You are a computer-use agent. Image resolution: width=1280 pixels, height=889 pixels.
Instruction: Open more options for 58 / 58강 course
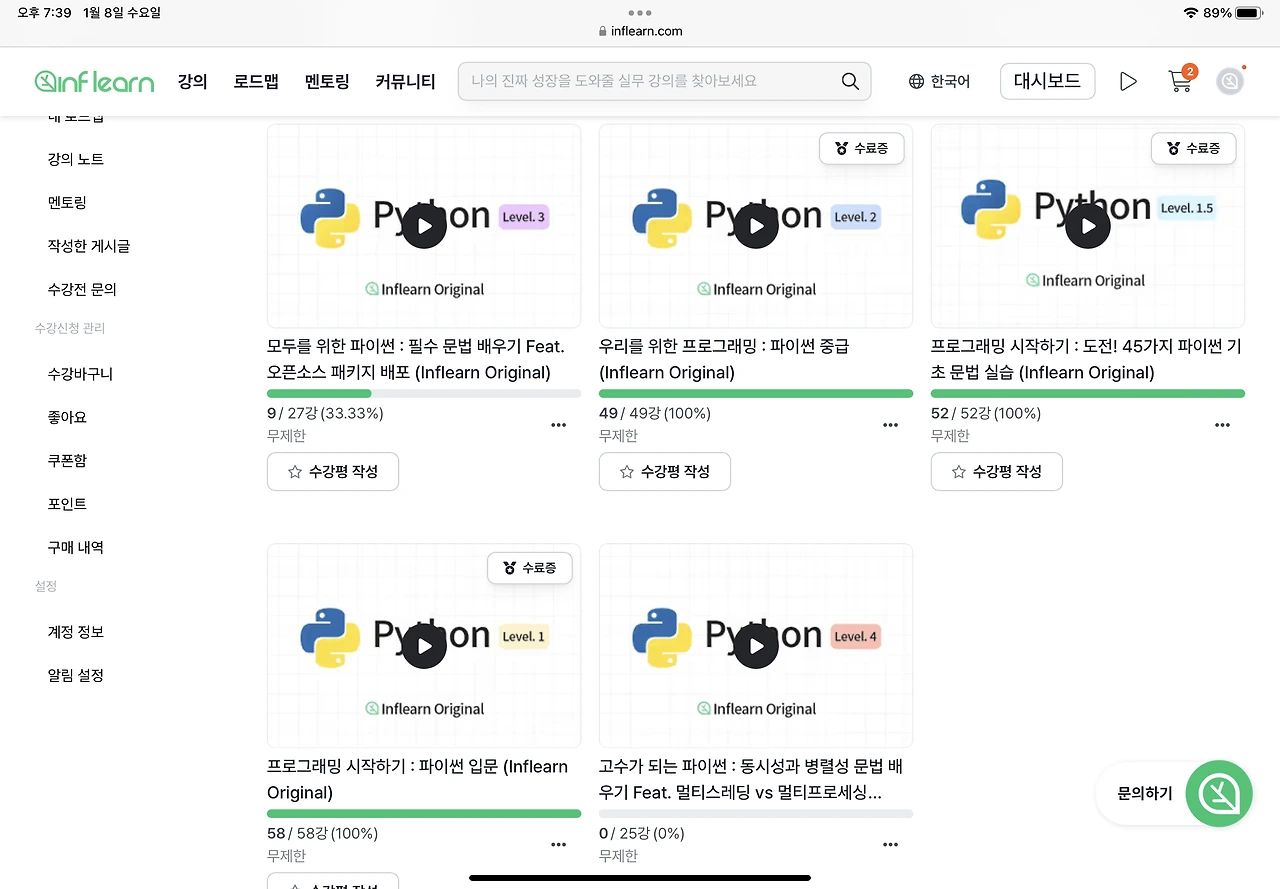pyautogui.click(x=559, y=845)
